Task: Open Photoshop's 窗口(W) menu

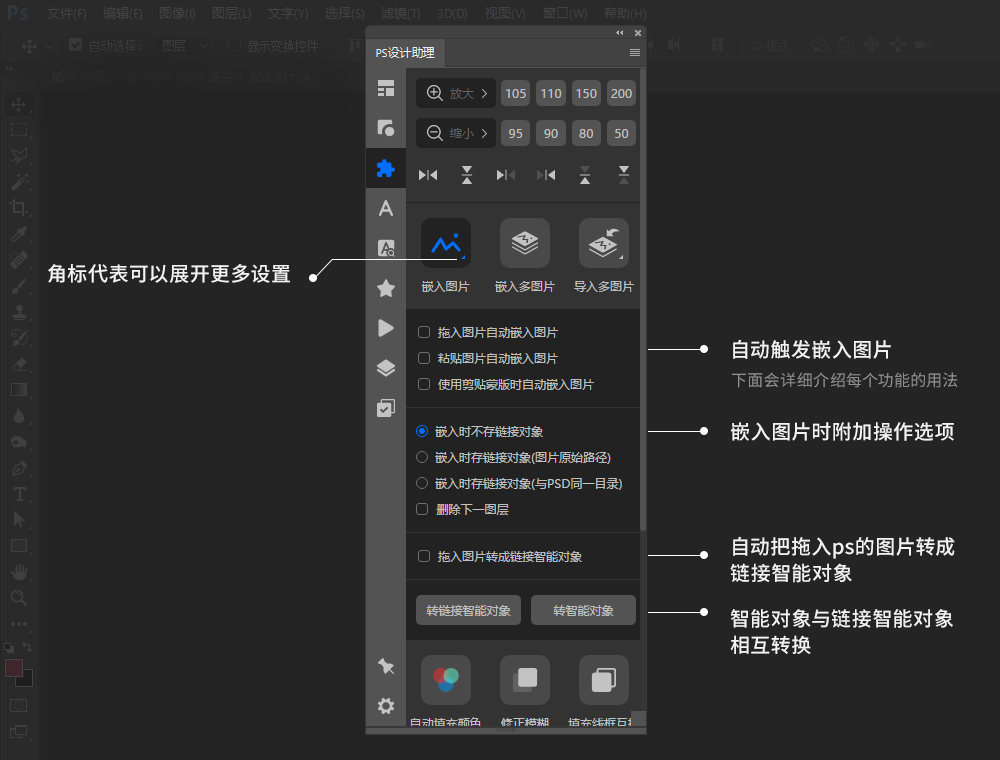Action: [x=565, y=13]
